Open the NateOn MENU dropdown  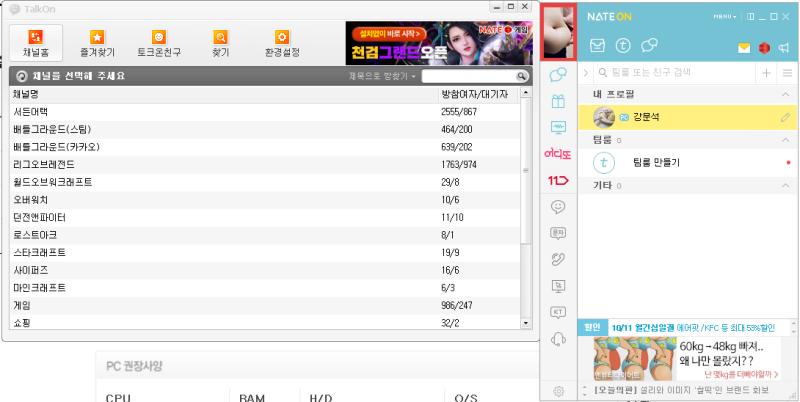click(x=724, y=17)
